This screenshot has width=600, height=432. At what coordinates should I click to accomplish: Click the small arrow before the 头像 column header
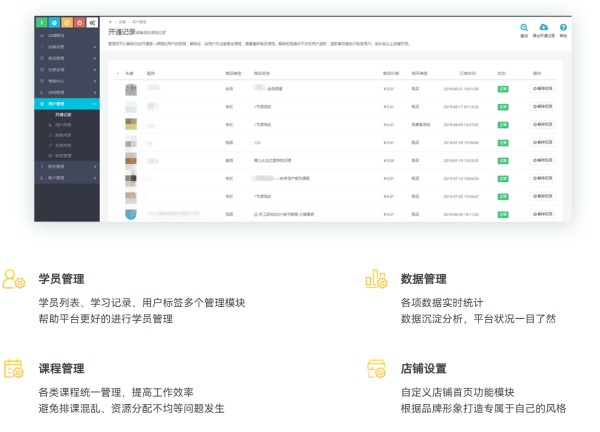[117, 73]
